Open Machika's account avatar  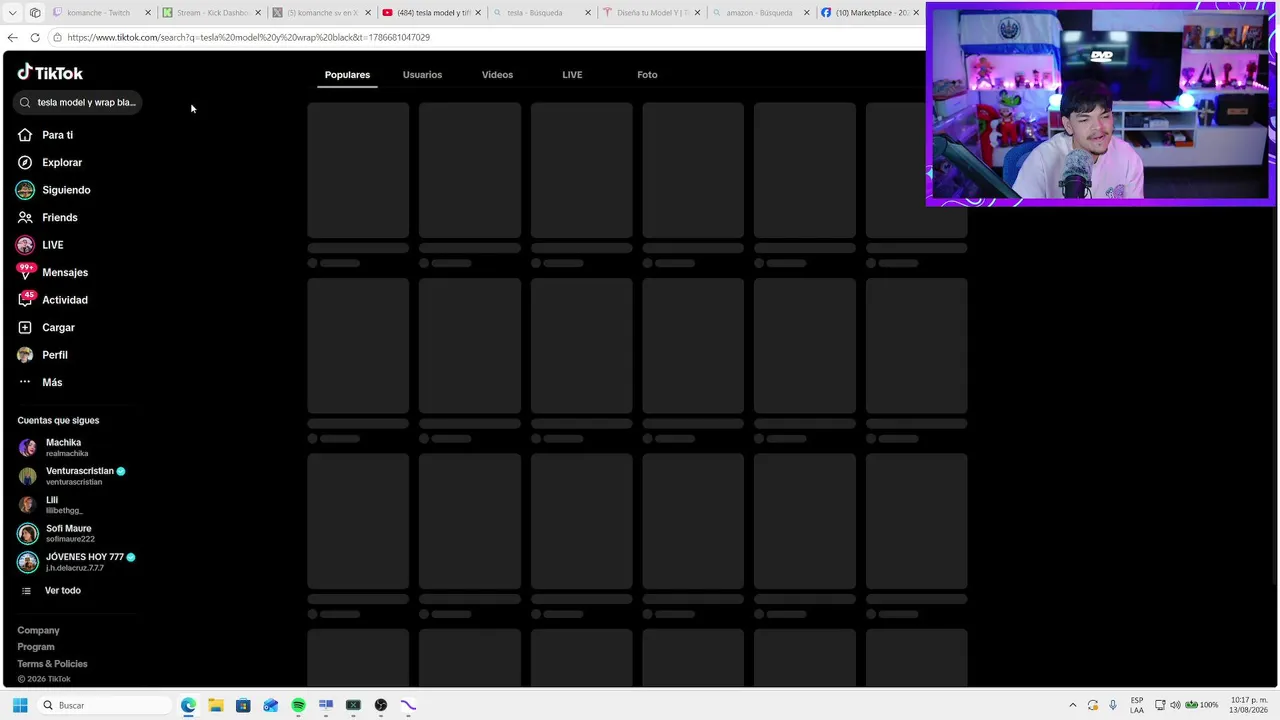tap(28, 447)
